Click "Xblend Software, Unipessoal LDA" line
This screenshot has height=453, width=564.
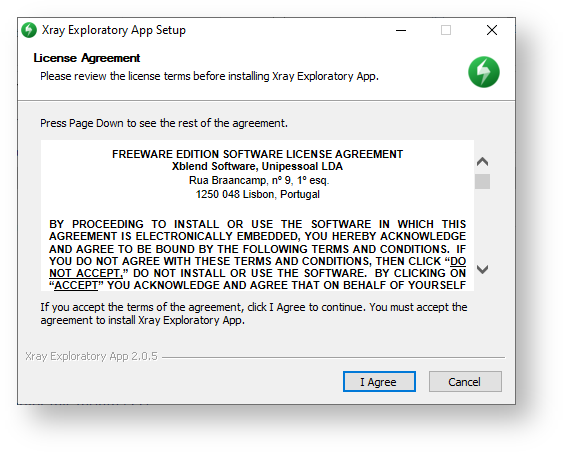click(x=258, y=166)
